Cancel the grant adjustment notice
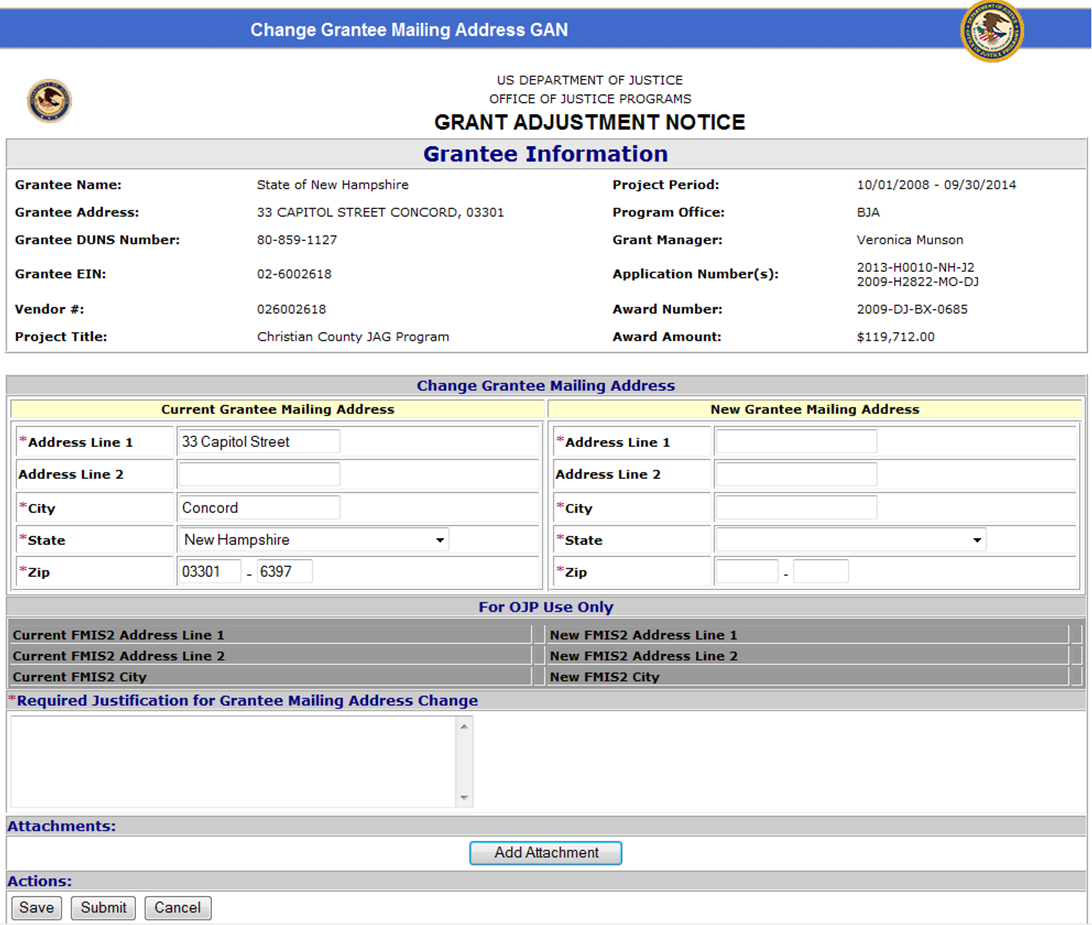This screenshot has width=1092, height=925. [x=178, y=908]
